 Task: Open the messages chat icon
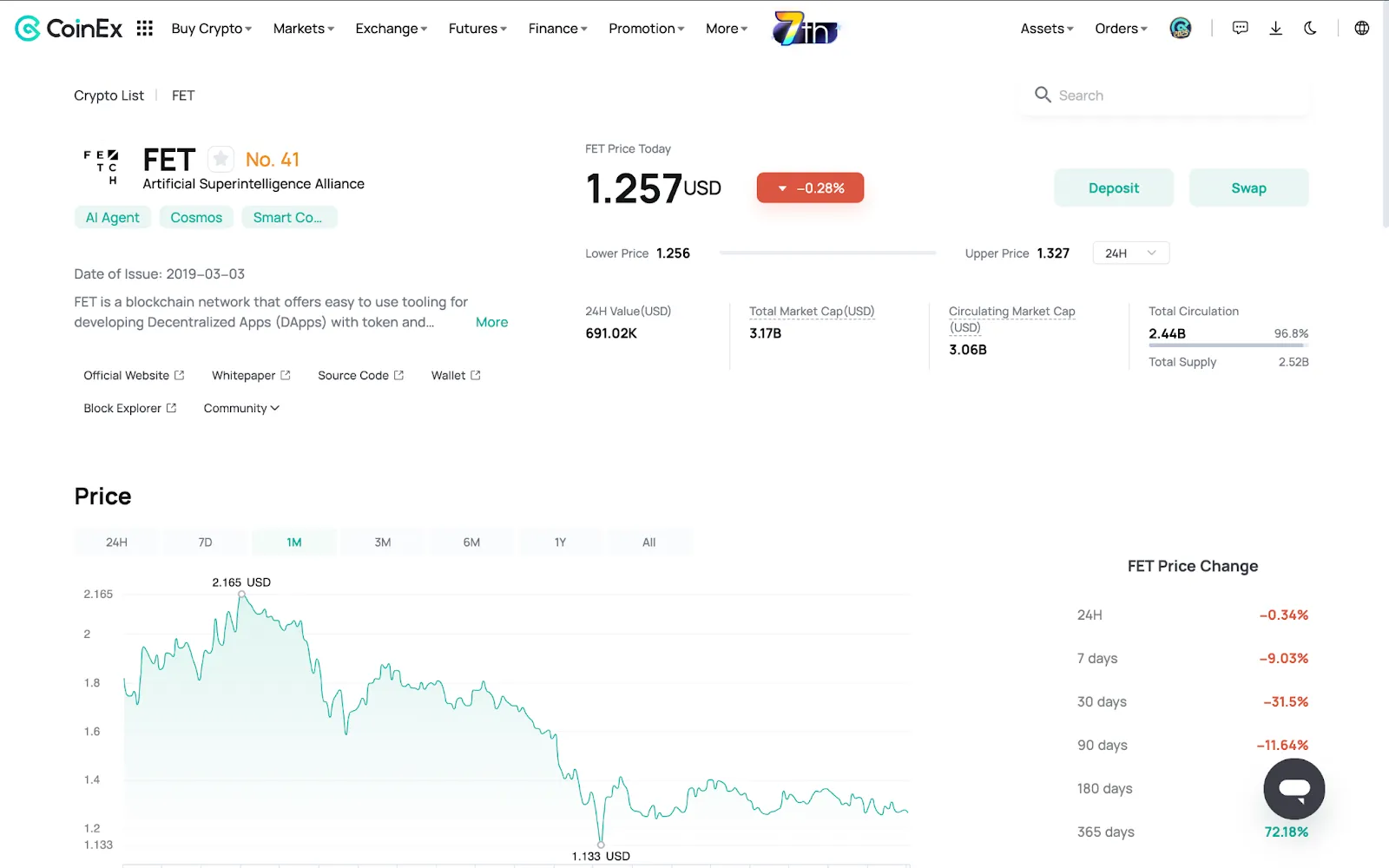pyautogui.click(x=1241, y=28)
